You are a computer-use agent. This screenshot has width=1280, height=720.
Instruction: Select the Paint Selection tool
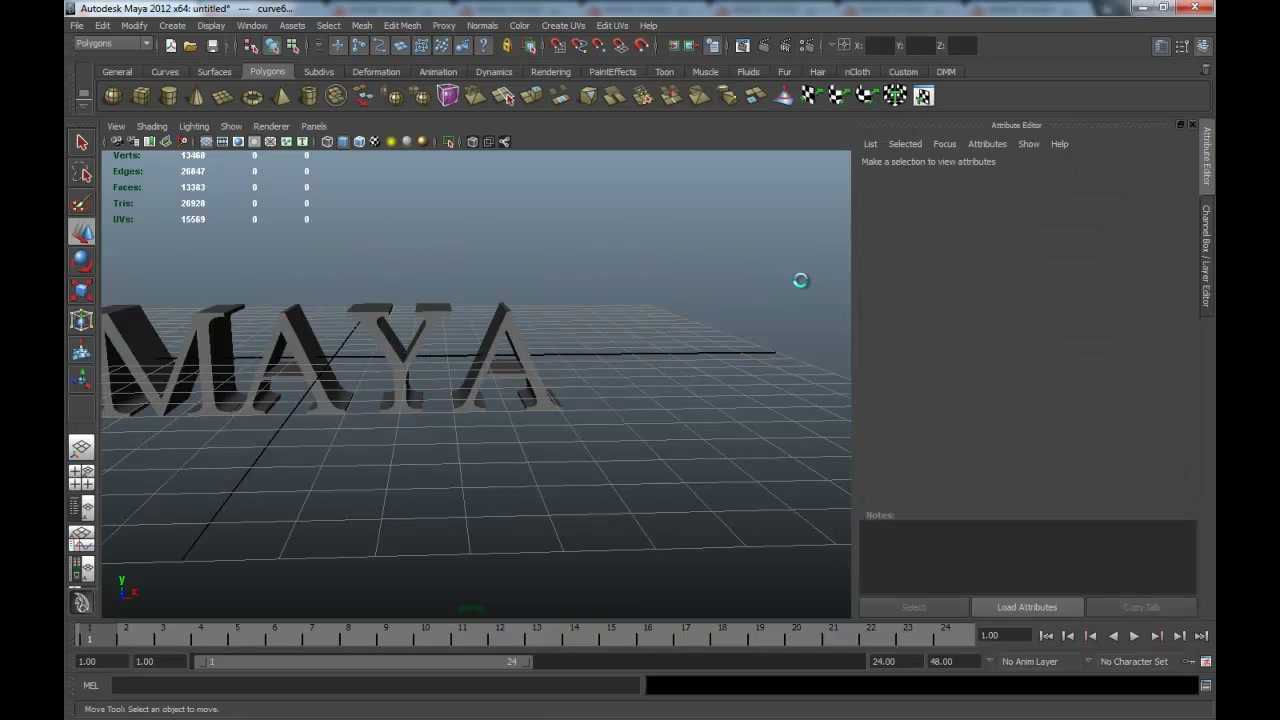point(82,203)
